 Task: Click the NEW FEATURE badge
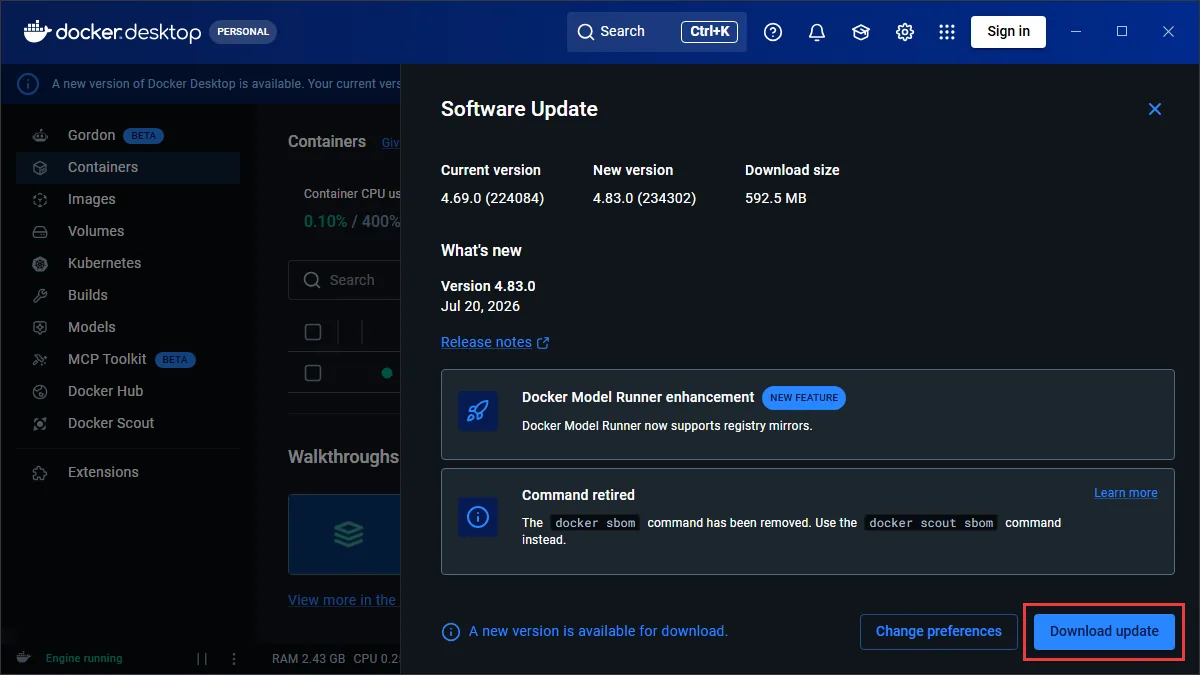click(804, 398)
